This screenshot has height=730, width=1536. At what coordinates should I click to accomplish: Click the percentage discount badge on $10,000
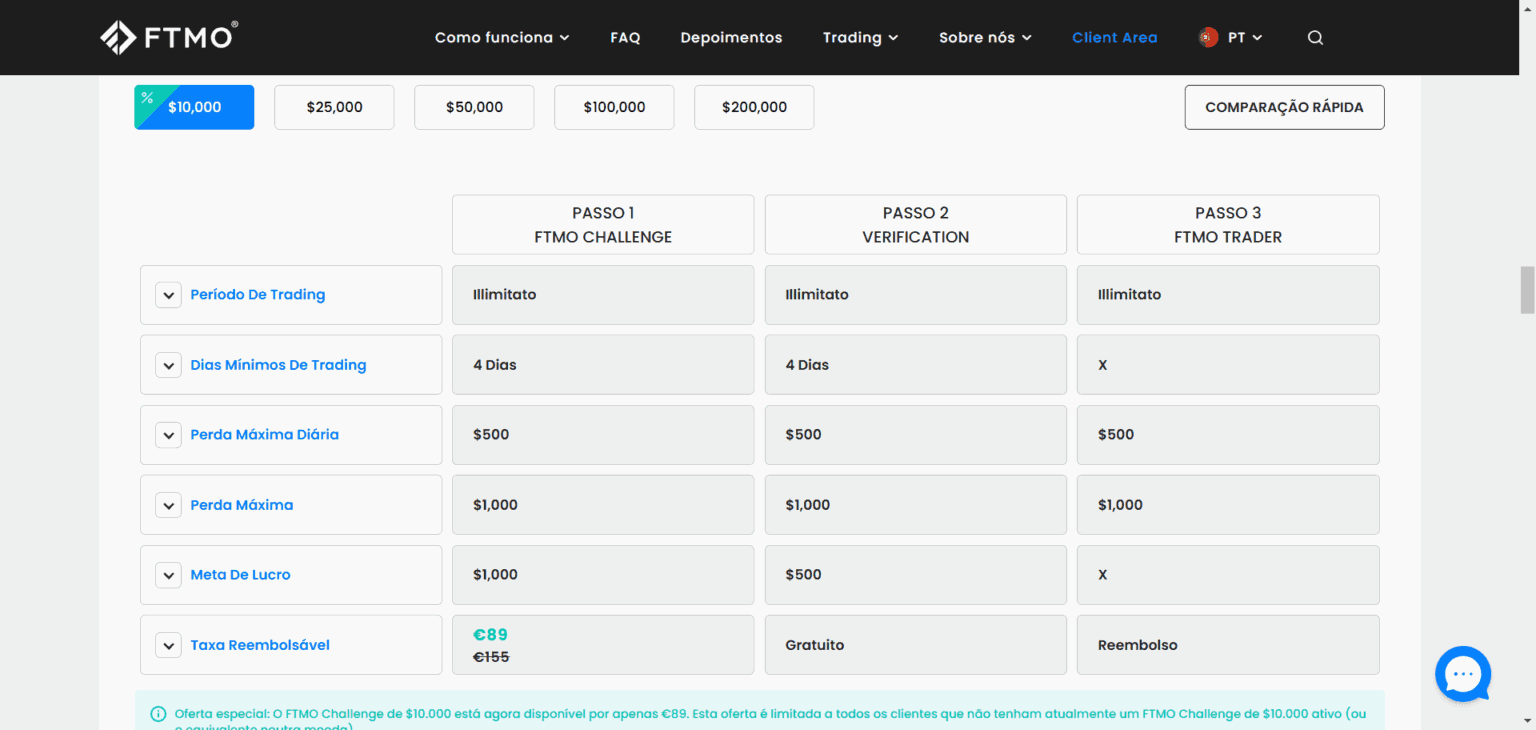coord(147,97)
